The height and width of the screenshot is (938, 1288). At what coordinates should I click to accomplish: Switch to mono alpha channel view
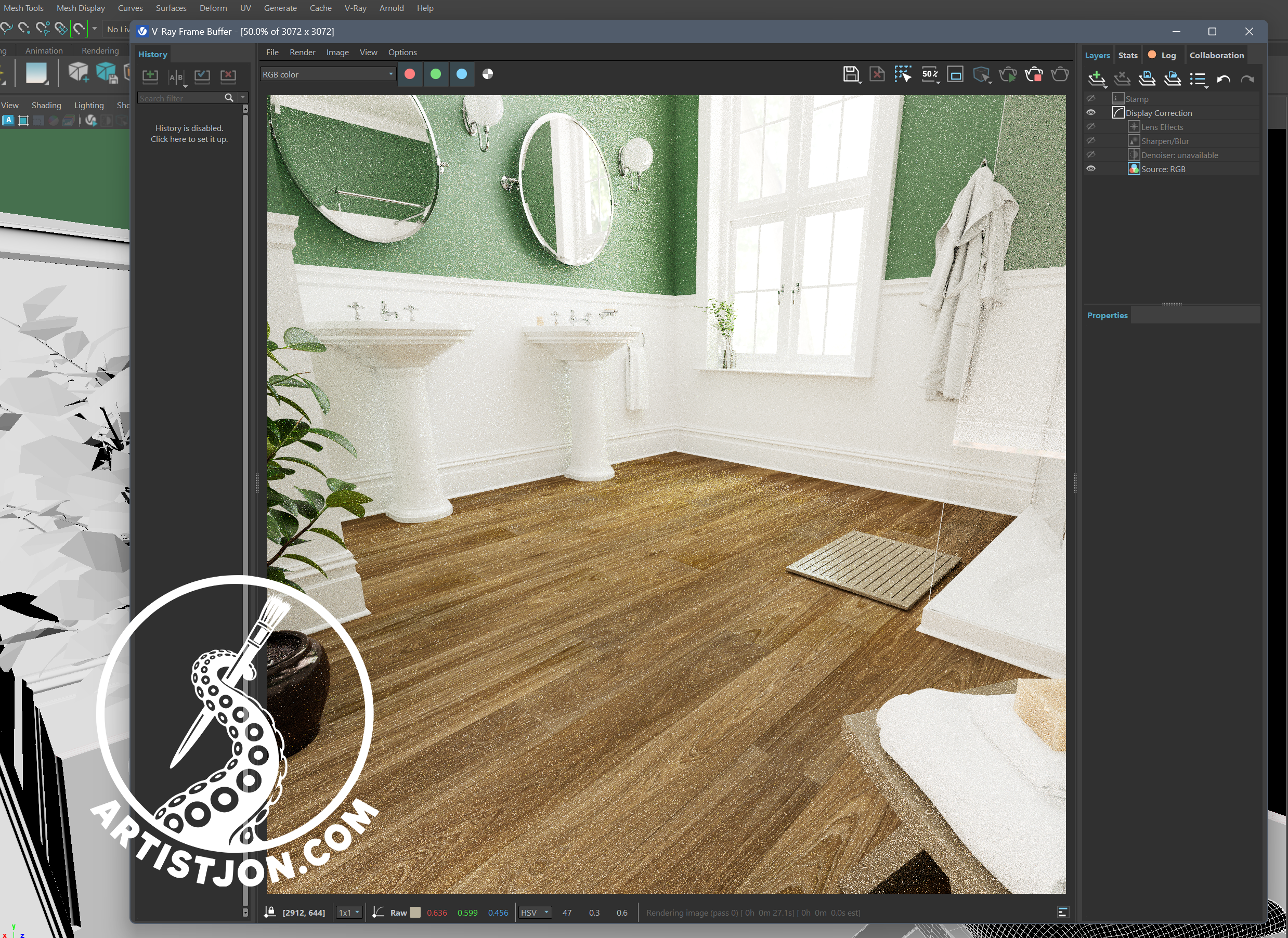tap(487, 74)
